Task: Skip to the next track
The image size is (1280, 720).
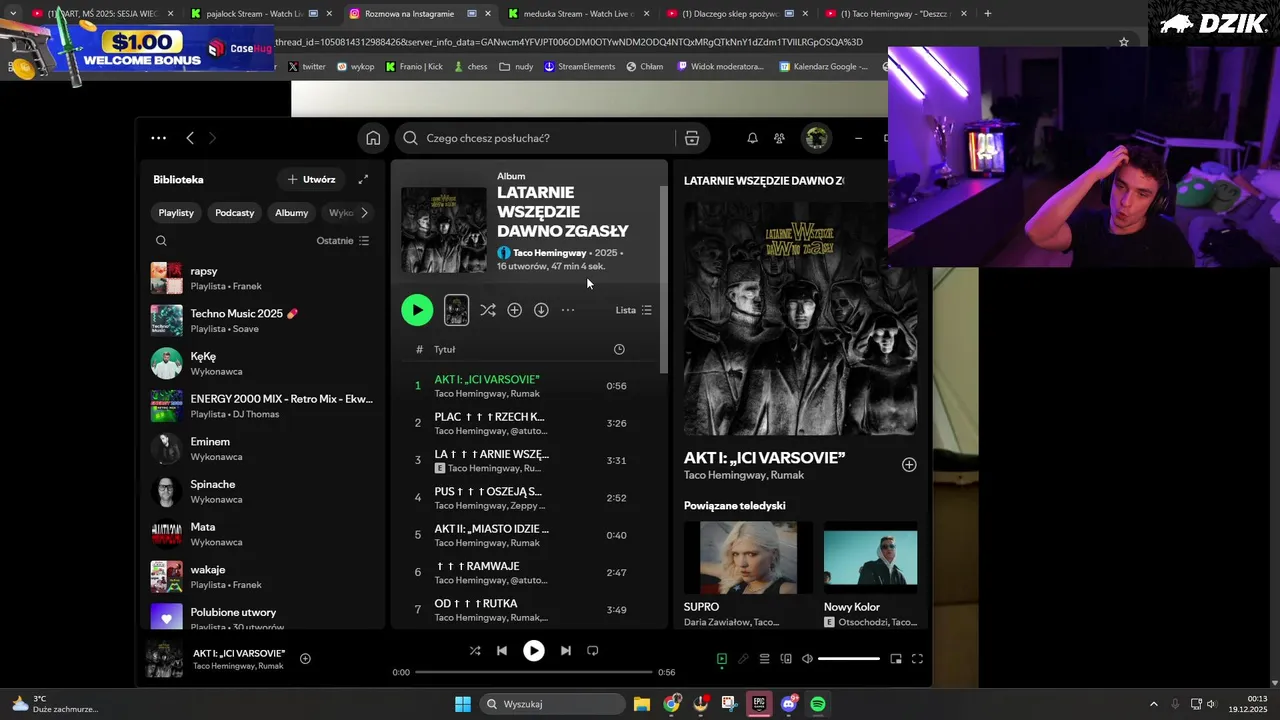Action: (566, 650)
